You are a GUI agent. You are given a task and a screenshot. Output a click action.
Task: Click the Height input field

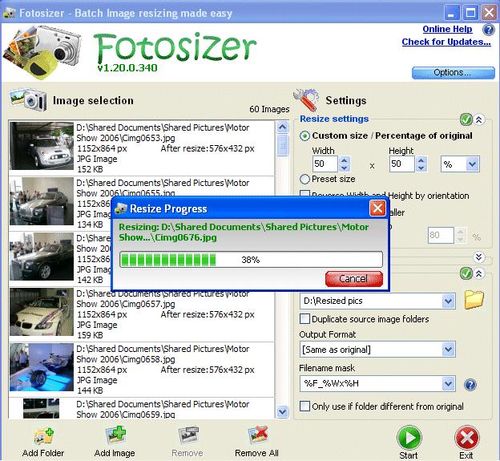402,164
